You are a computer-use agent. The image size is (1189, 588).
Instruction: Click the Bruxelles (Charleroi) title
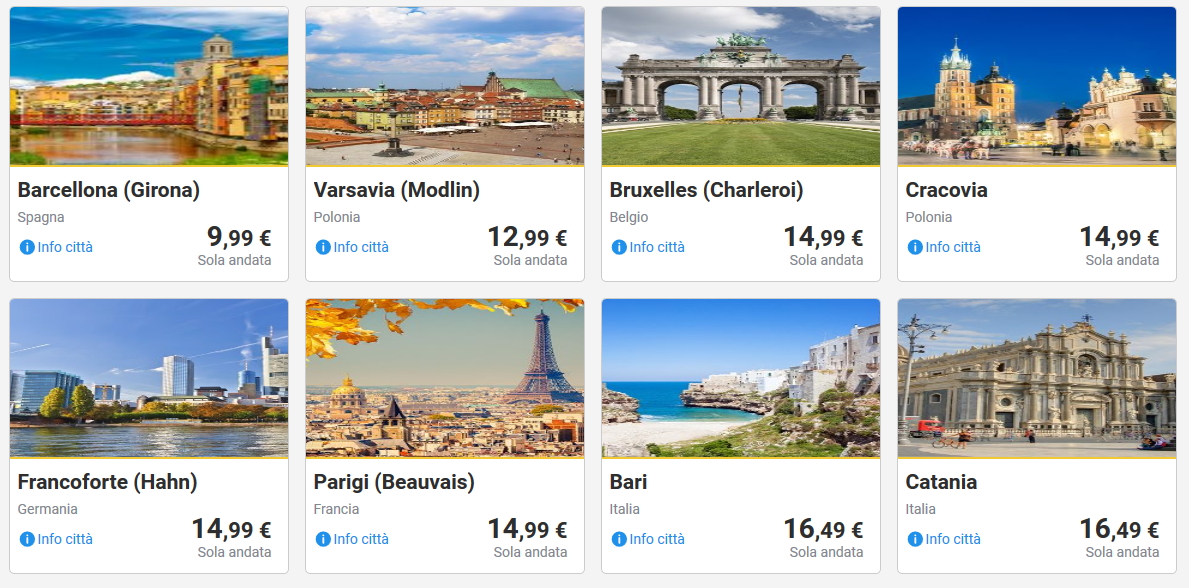706,190
